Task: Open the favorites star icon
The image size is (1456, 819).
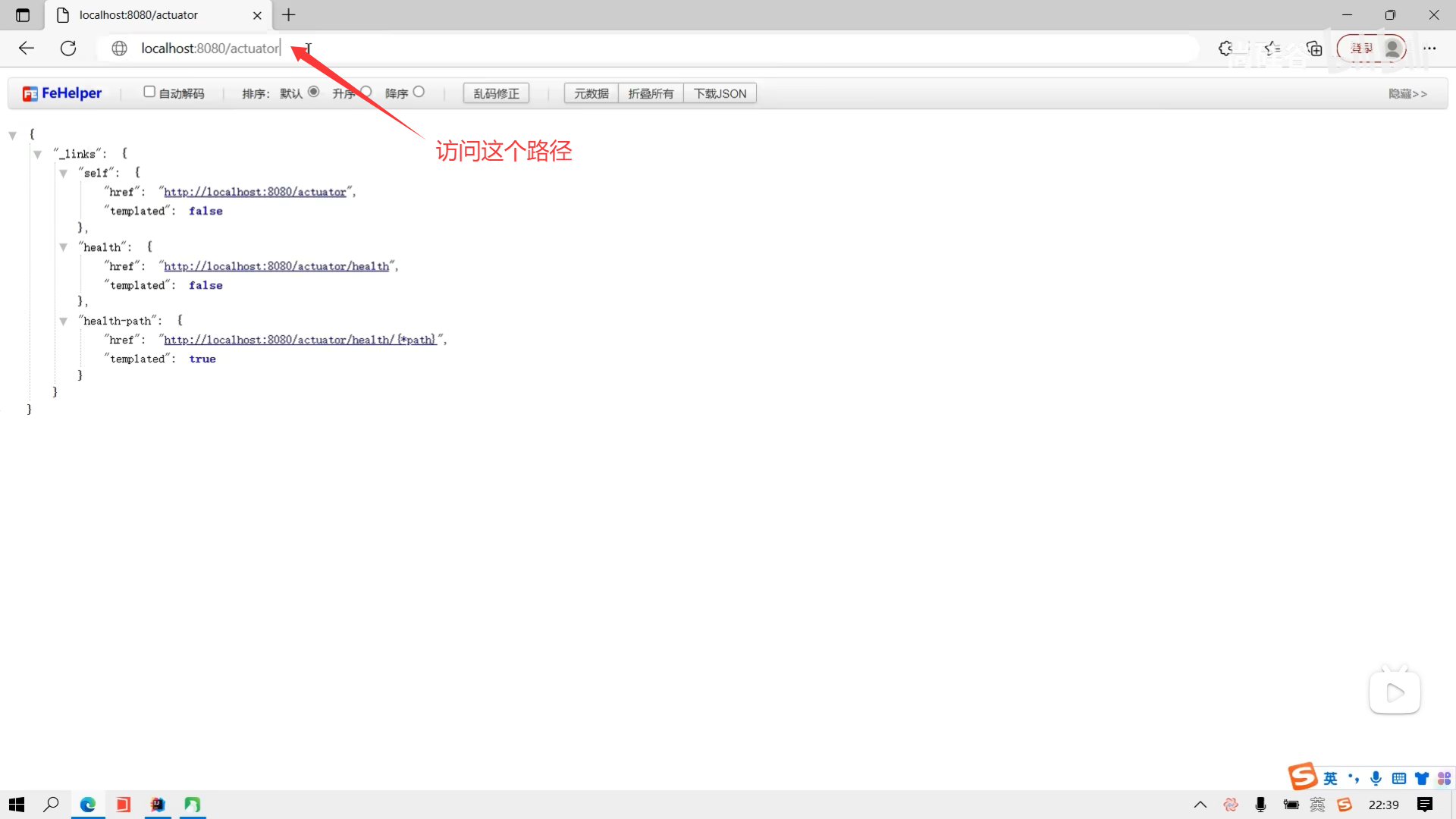Action: pyautogui.click(x=1272, y=49)
